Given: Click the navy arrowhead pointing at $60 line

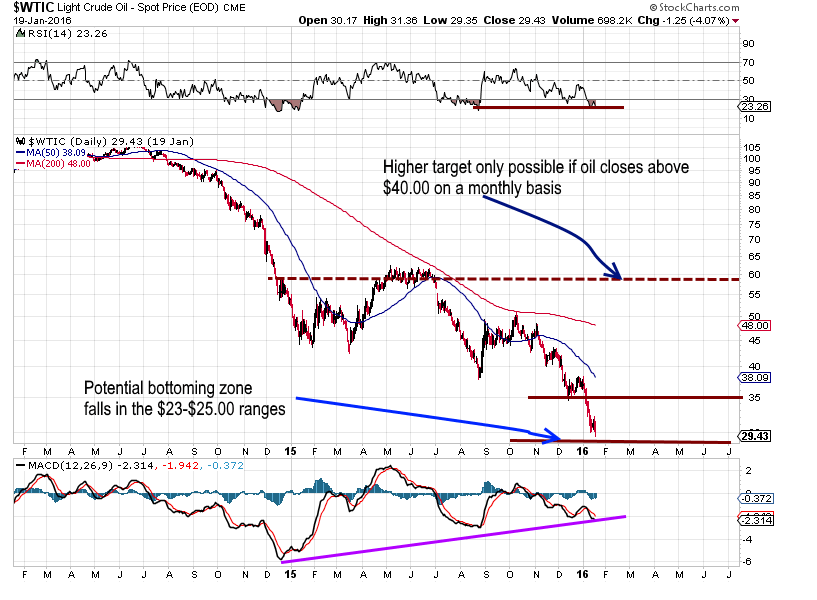Looking at the screenshot, I should (613, 271).
